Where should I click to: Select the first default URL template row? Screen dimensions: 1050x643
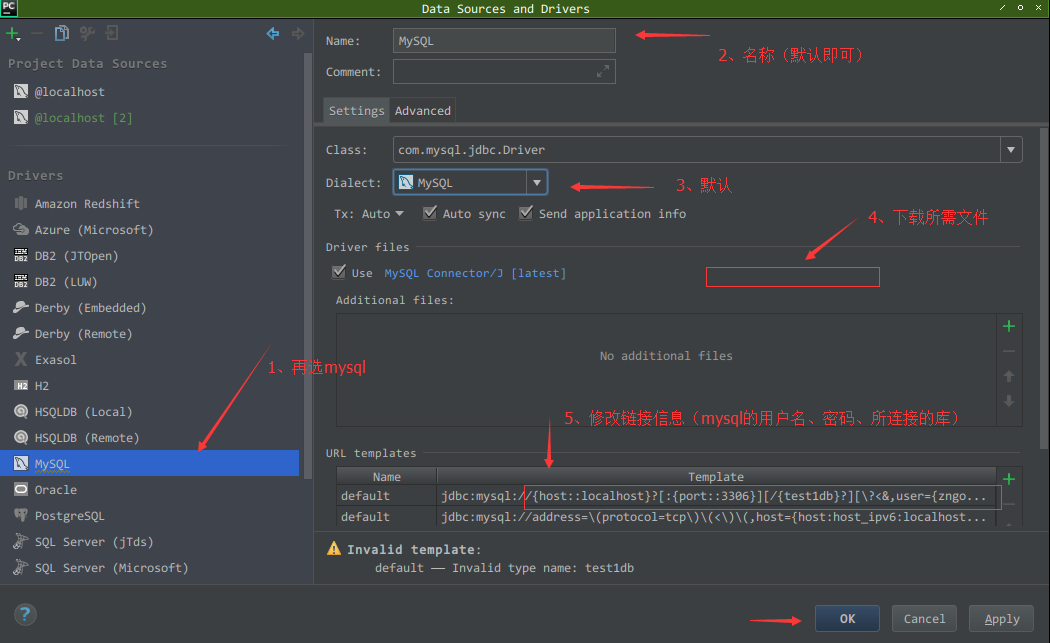coord(666,496)
